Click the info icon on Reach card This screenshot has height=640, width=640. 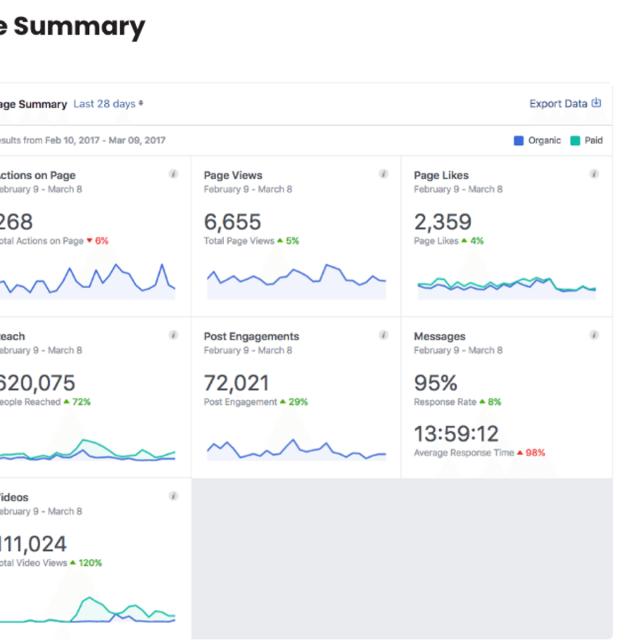[173, 336]
